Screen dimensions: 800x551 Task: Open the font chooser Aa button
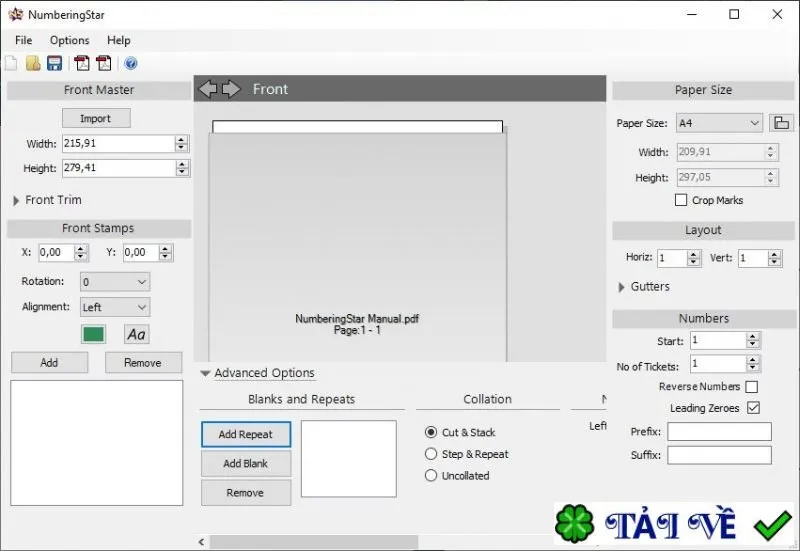[136, 334]
